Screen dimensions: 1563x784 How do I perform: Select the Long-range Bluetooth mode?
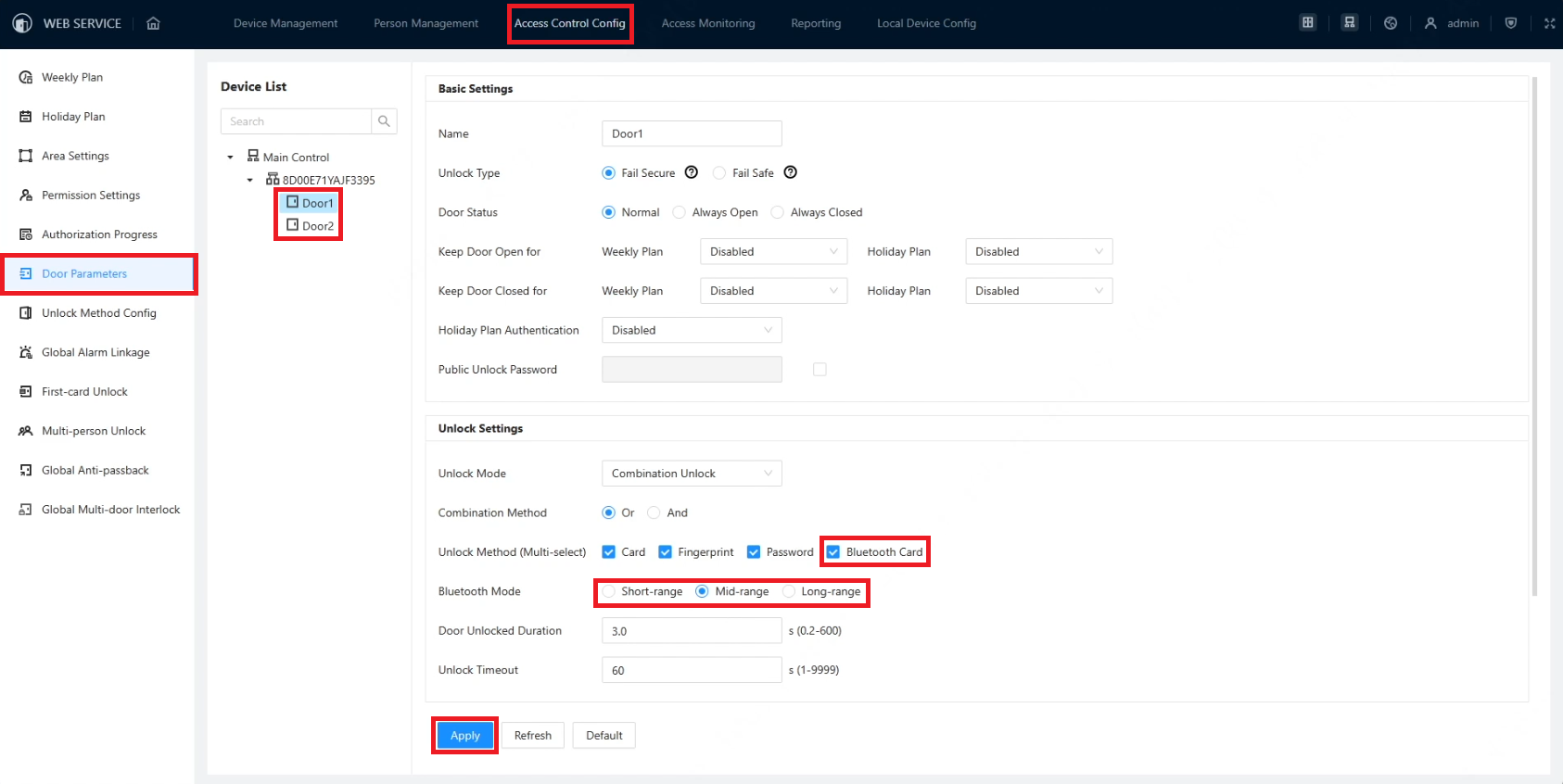(789, 591)
